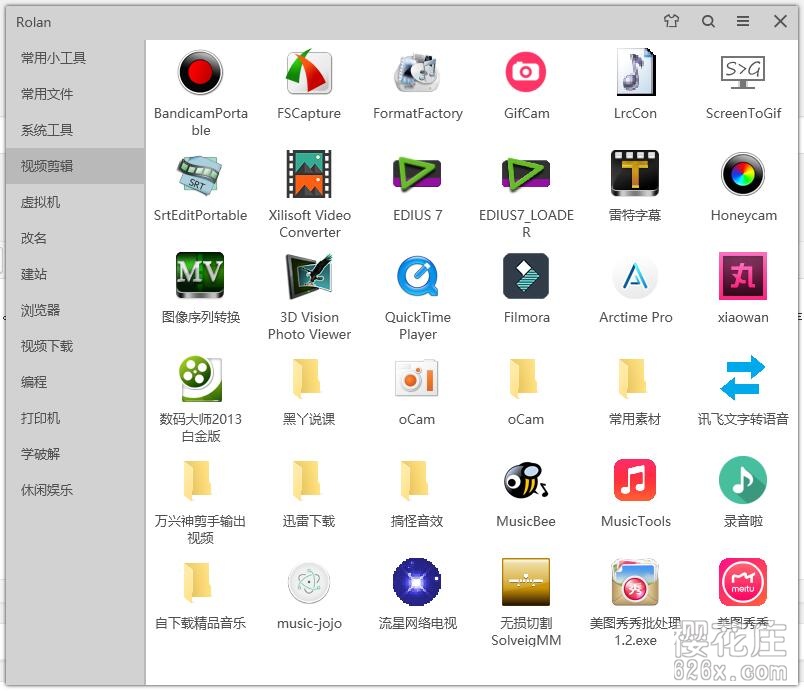804x691 pixels.
Task: Open 图像序列转换 MV icon
Action: point(200,276)
